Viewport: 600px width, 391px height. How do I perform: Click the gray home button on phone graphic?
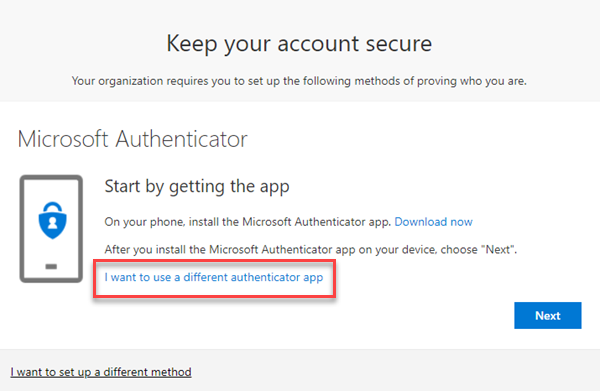51,266
